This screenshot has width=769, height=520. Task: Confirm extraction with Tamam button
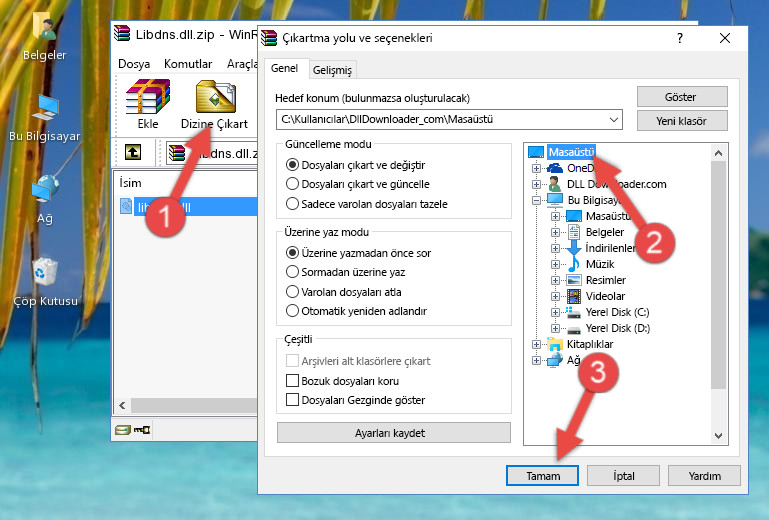tap(542, 476)
